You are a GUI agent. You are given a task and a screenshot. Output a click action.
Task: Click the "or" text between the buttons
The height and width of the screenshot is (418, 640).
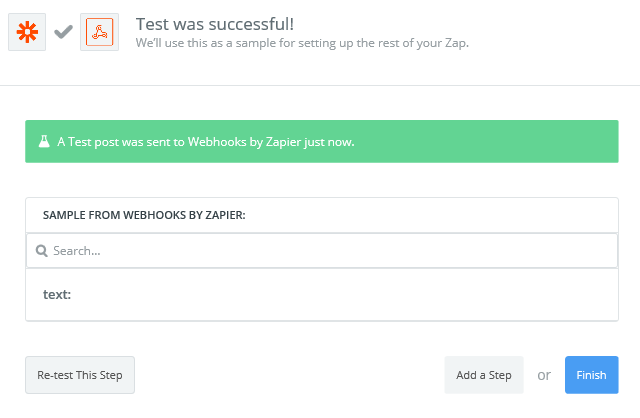pyautogui.click(x=544, y=375)
